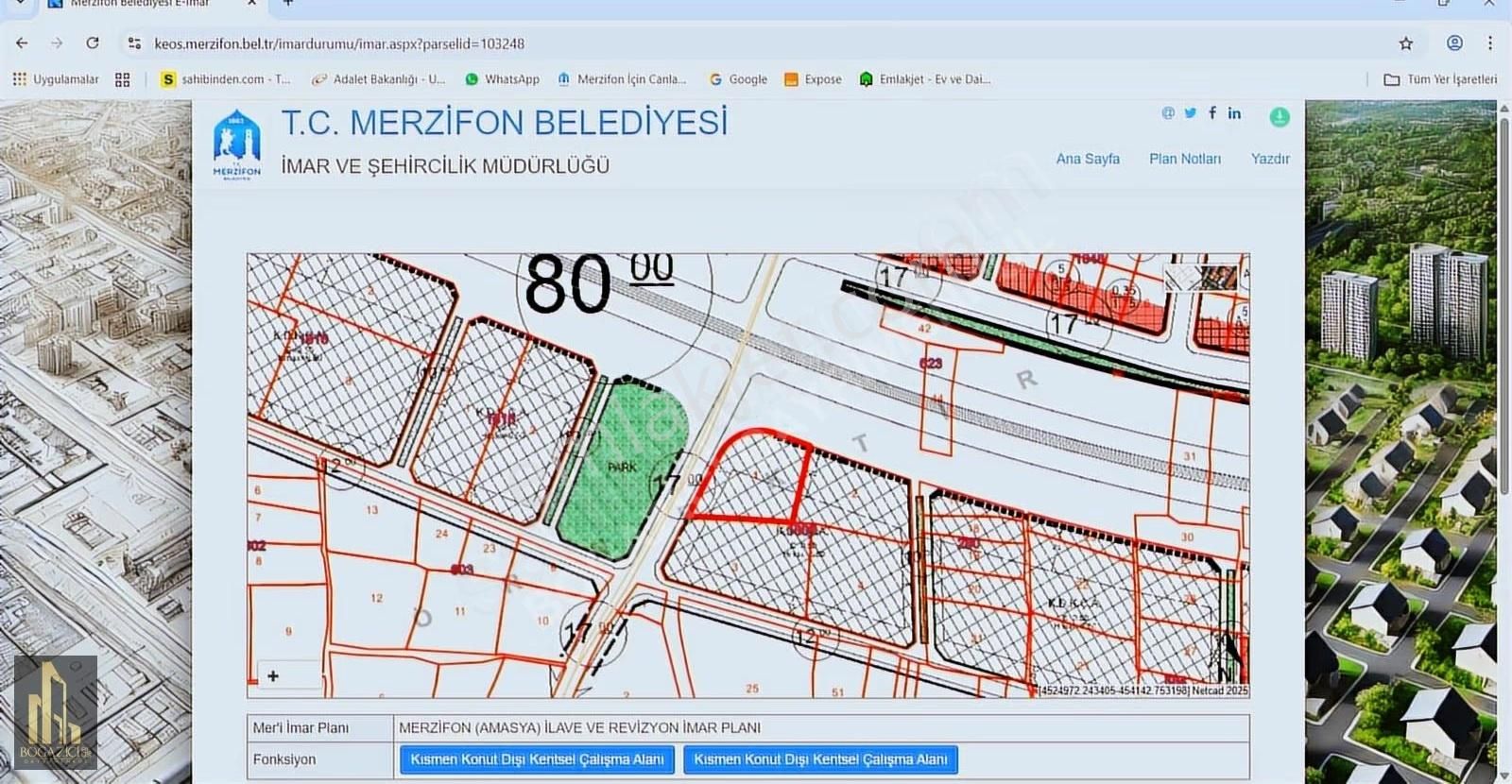Open Merzifon İçin Canla... bookmark

coord(622,79)
